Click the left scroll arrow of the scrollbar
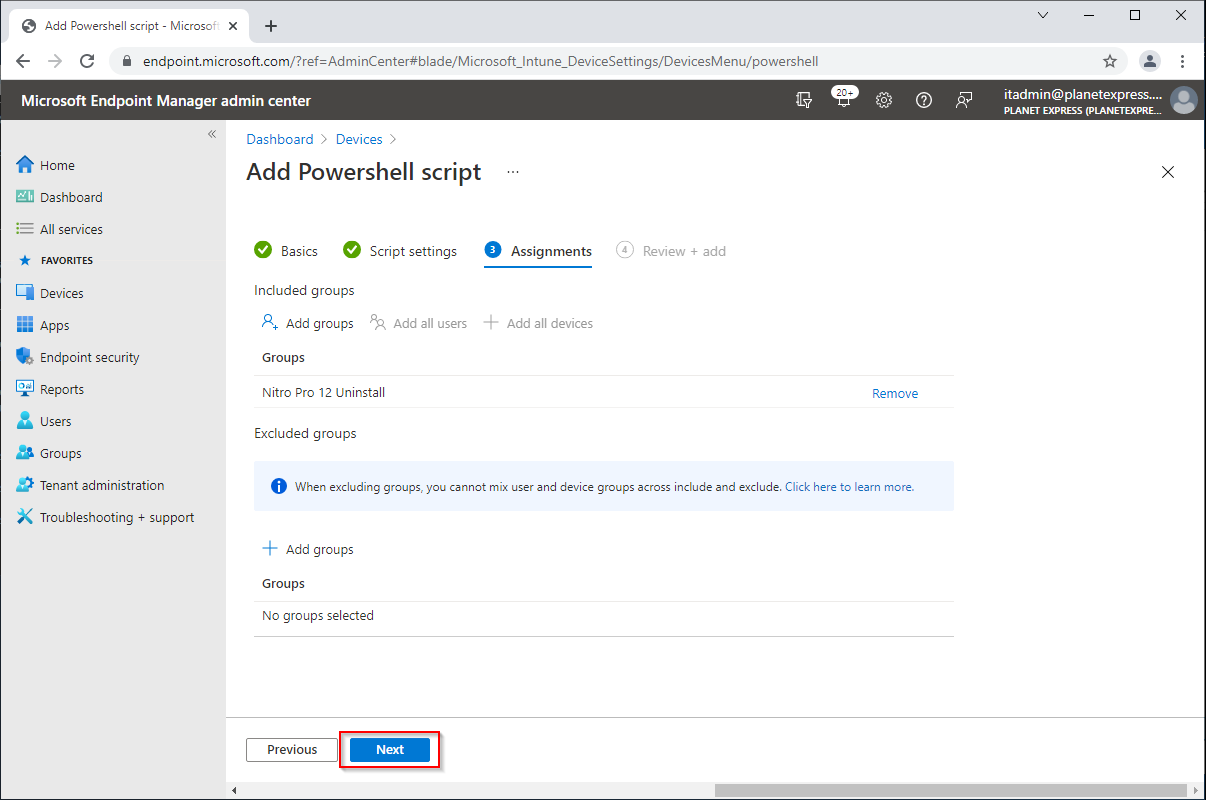 [x=233, y=790]
